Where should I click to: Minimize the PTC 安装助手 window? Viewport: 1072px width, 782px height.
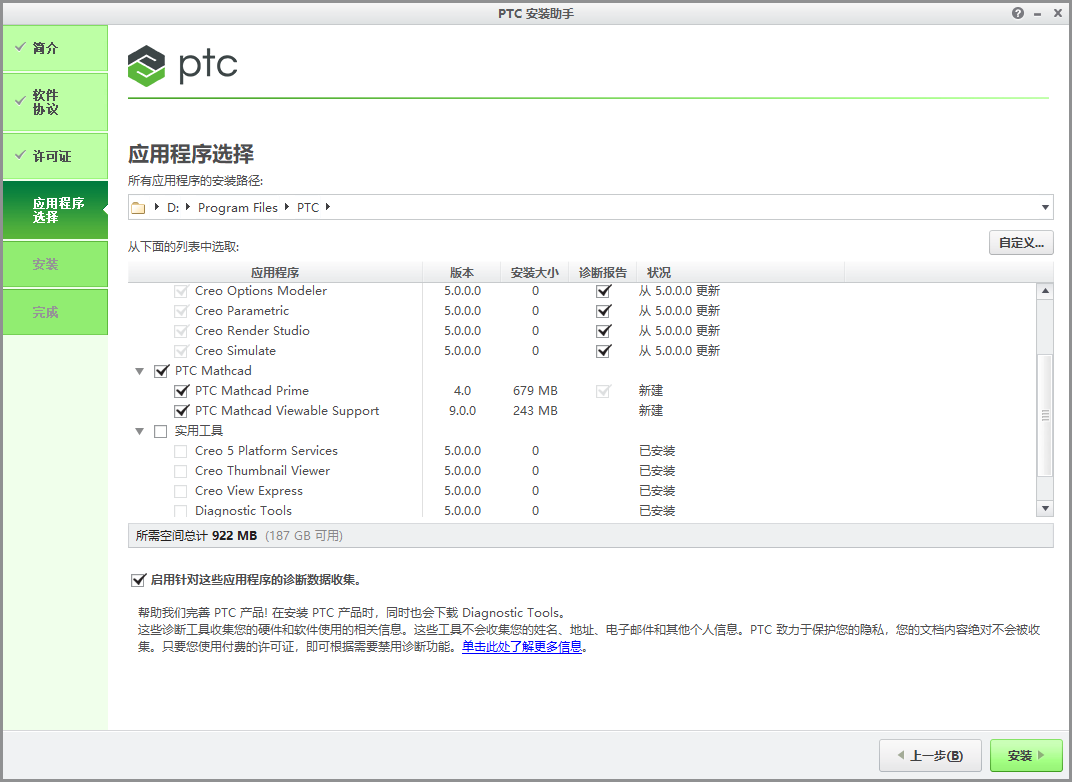(x=1037, y=14)
